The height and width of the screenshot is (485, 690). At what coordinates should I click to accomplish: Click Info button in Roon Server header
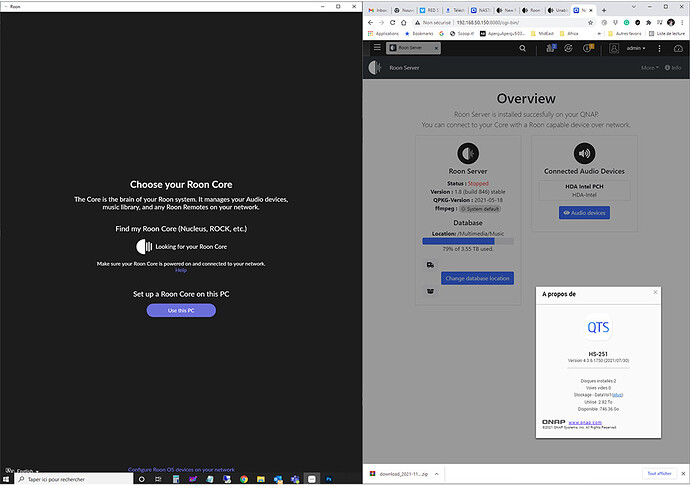tap(673, 68)
